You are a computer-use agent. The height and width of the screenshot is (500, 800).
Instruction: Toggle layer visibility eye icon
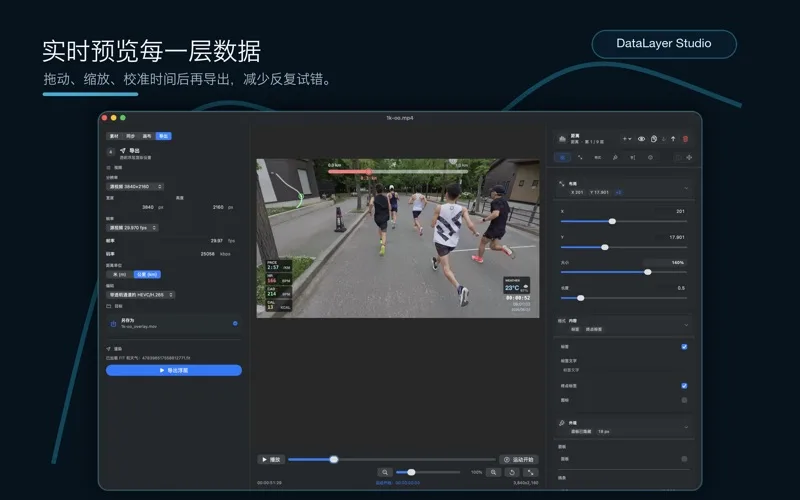coord(641,139)
